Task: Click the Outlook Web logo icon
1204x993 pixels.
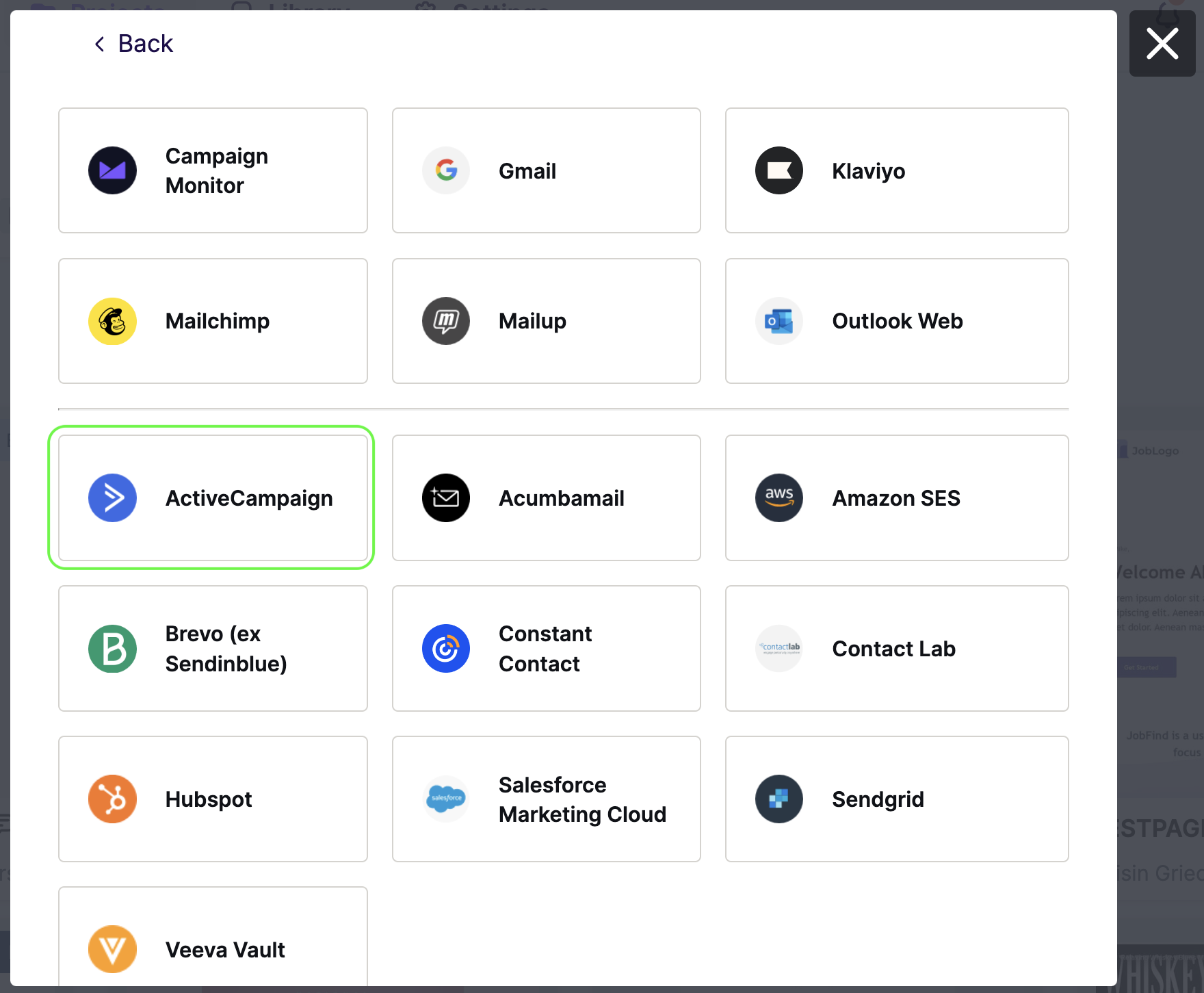Action: [x=779, y=321]
